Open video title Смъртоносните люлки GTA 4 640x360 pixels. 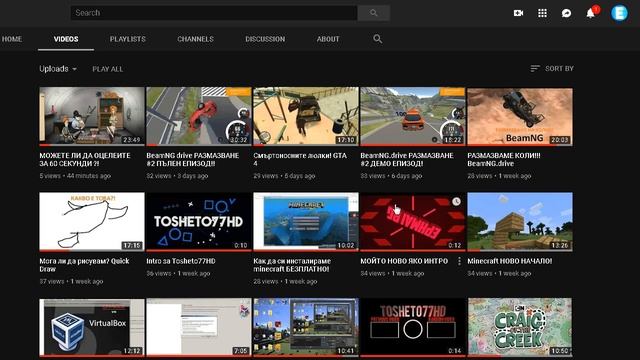(x=300, y=160)
